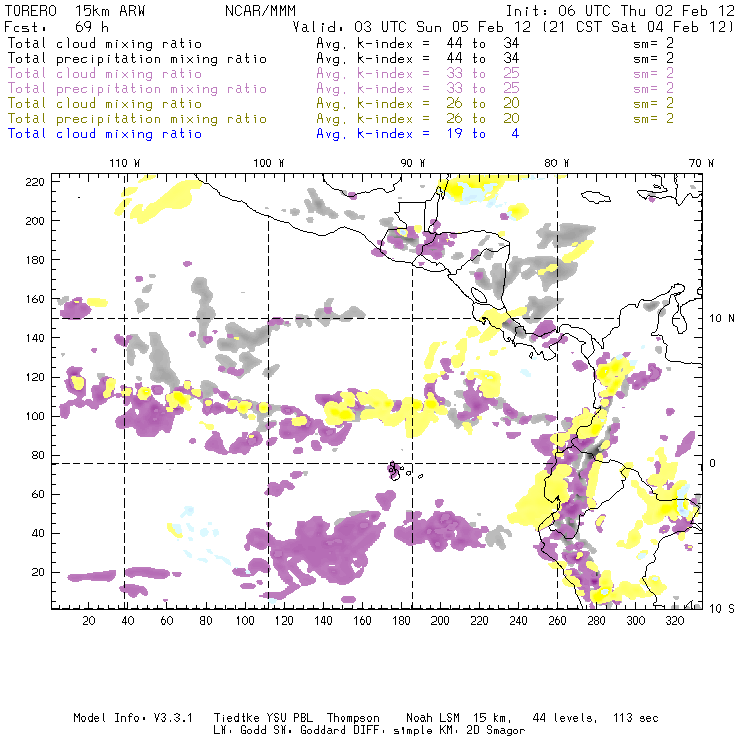Viewport: 740px width, 740px height.
Task: Select the "90 W" longitude label
Action: [412, 163]
